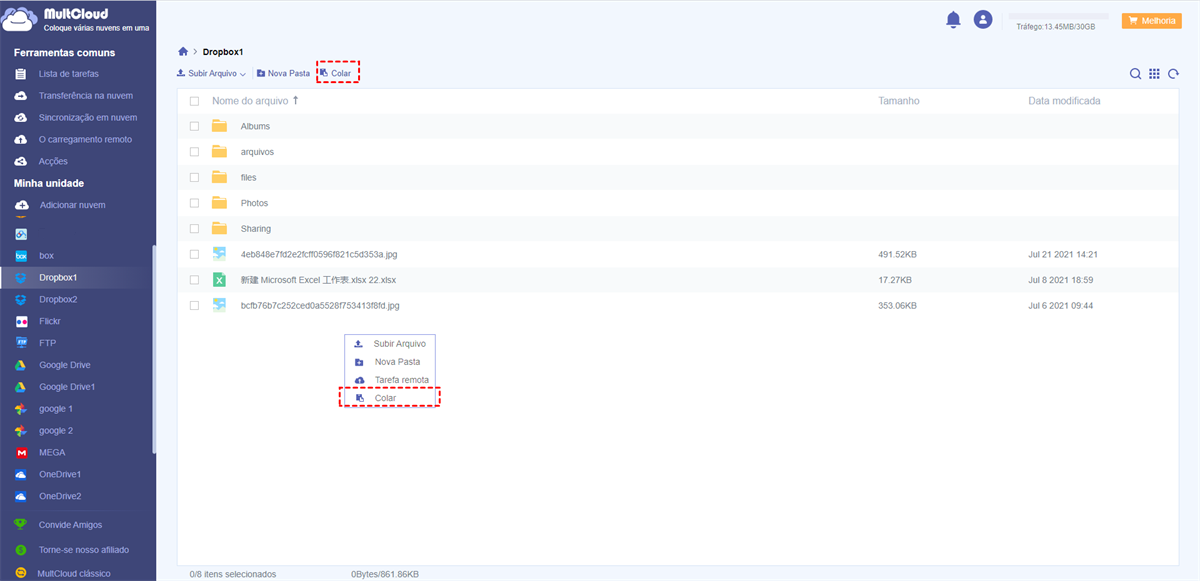Click the Photos folder icon
Image resolution: width=1200 pixels, height=581 pixels.
(219, 203)
